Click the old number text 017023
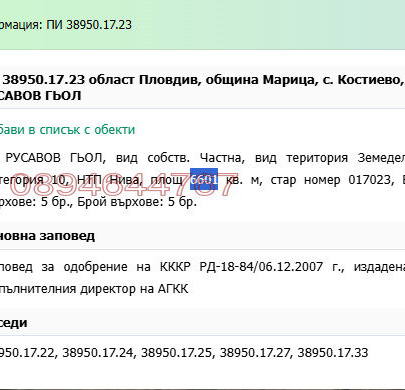The height and width of the screenshot is (390, 405). point(369,180)
